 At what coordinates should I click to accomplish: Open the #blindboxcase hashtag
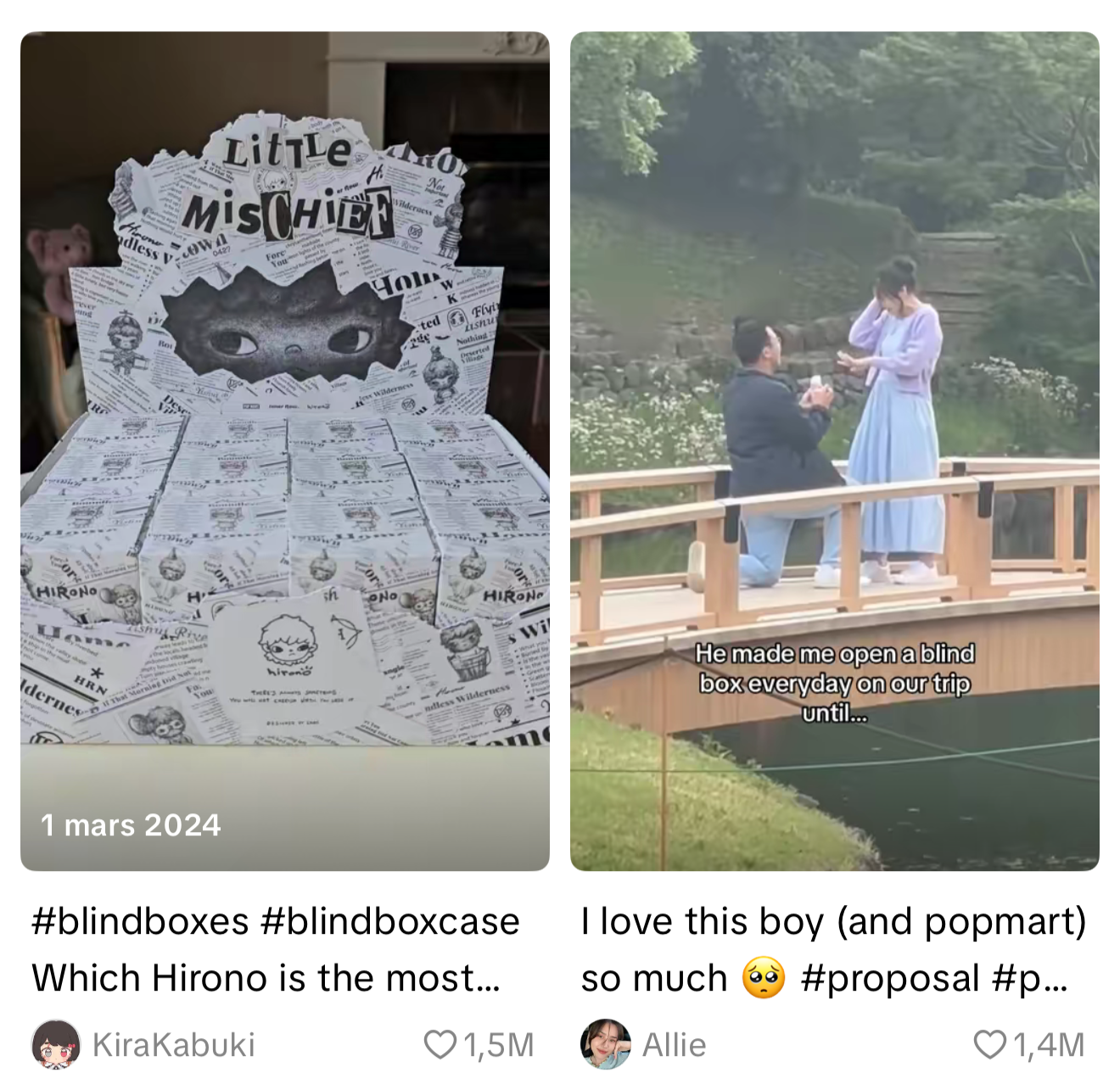point(390,921)
